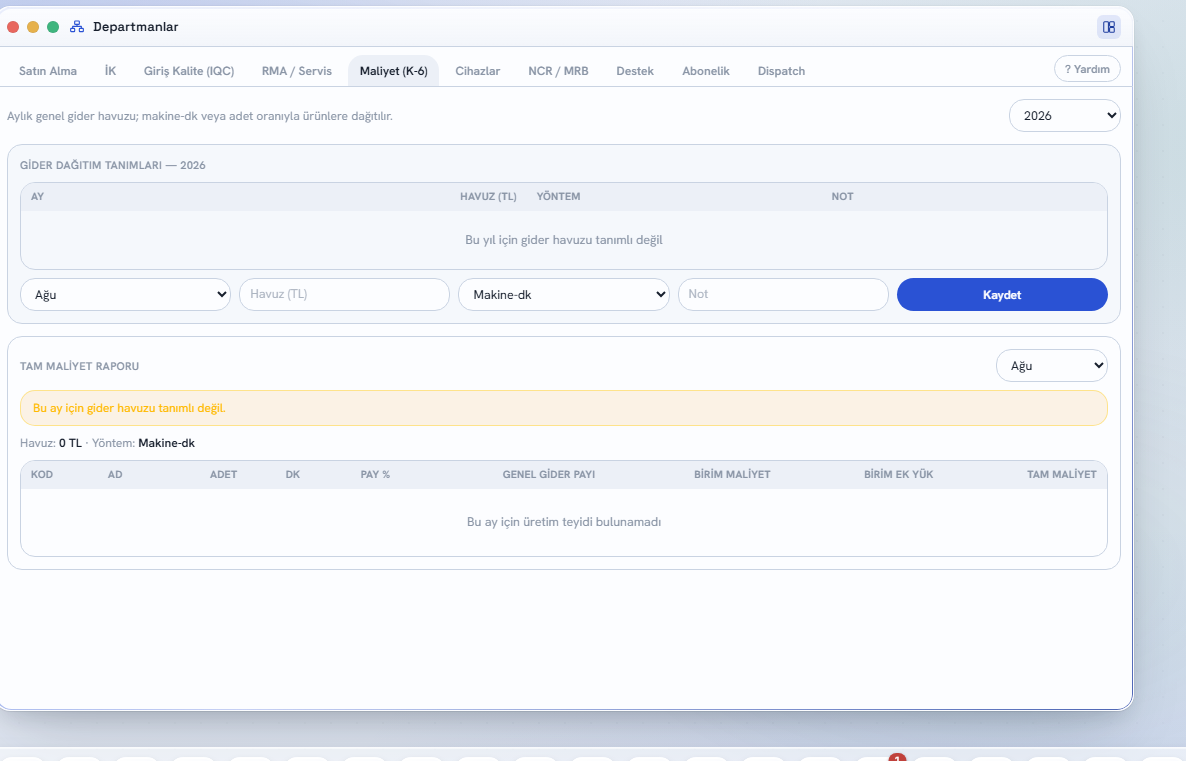The width and height of the screenshot is (1186, 761).
Task: Go to the Dispatch tab
Action: click(781, 71)
